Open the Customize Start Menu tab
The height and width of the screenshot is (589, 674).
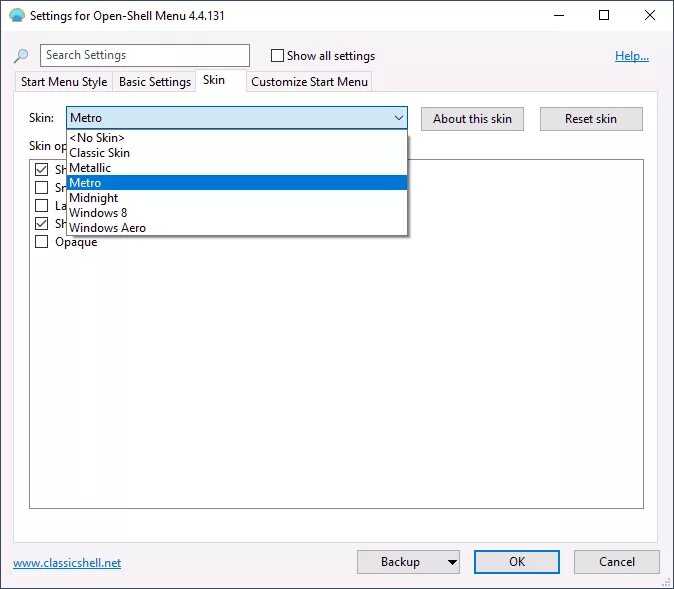pyautogui.click(x=309, y=82)
